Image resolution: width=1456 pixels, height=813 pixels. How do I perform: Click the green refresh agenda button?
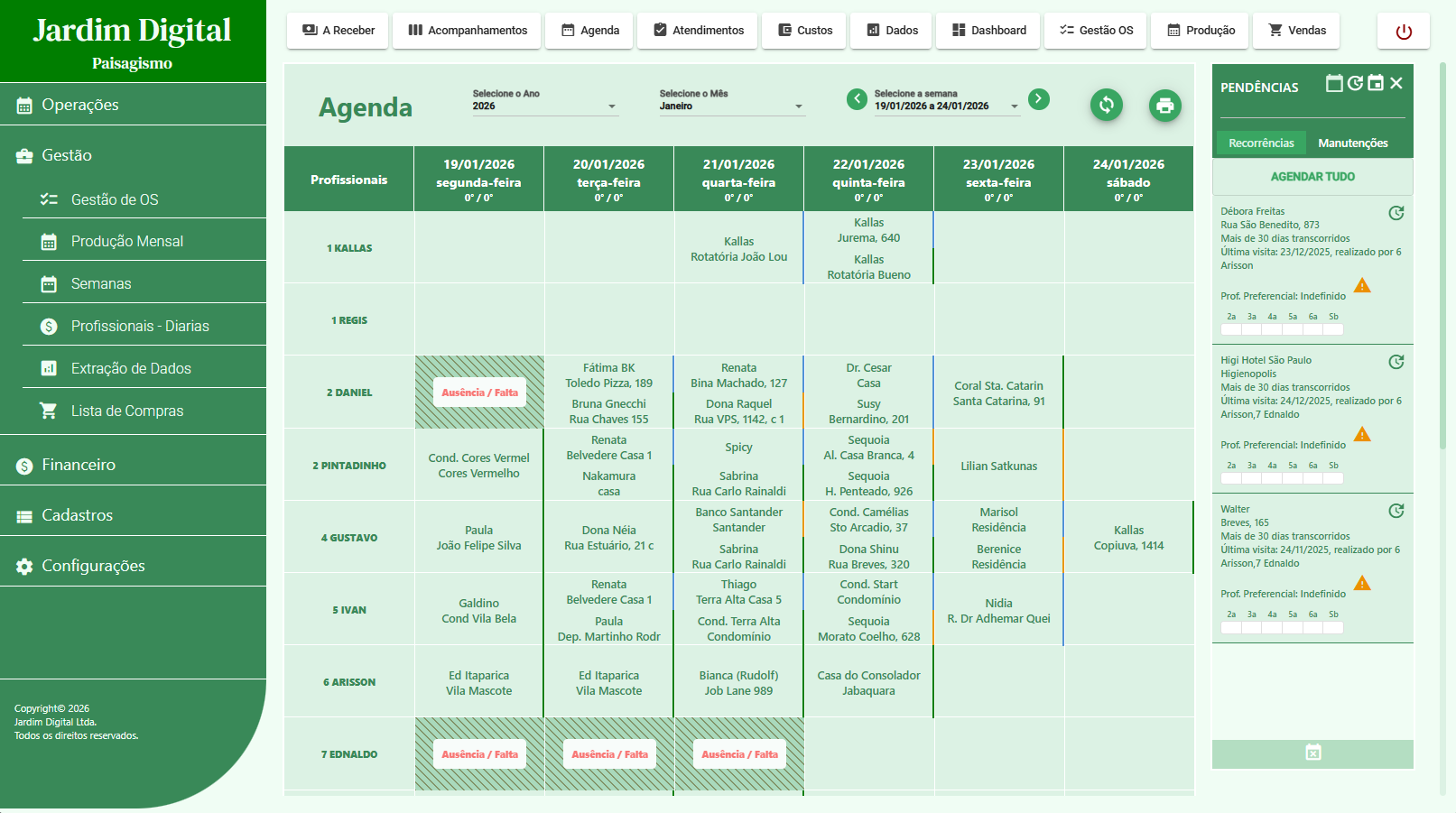(1107, 106)
